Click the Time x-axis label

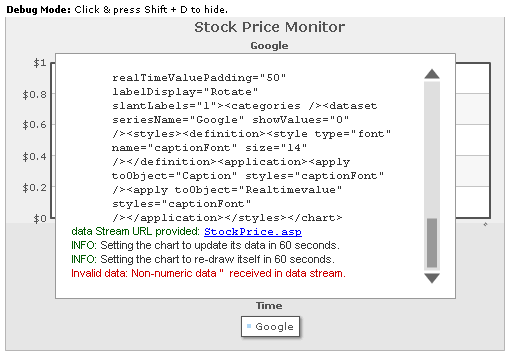pos(269,306)
